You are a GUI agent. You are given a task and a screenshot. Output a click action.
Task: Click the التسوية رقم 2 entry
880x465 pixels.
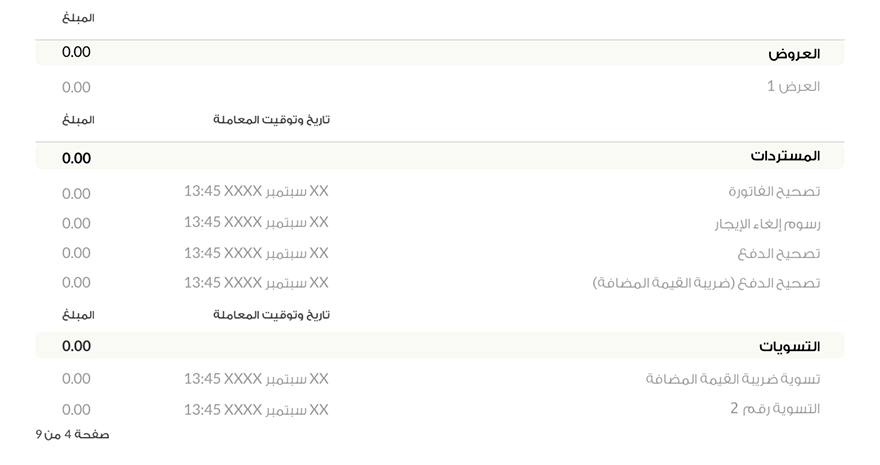point(775,409)
